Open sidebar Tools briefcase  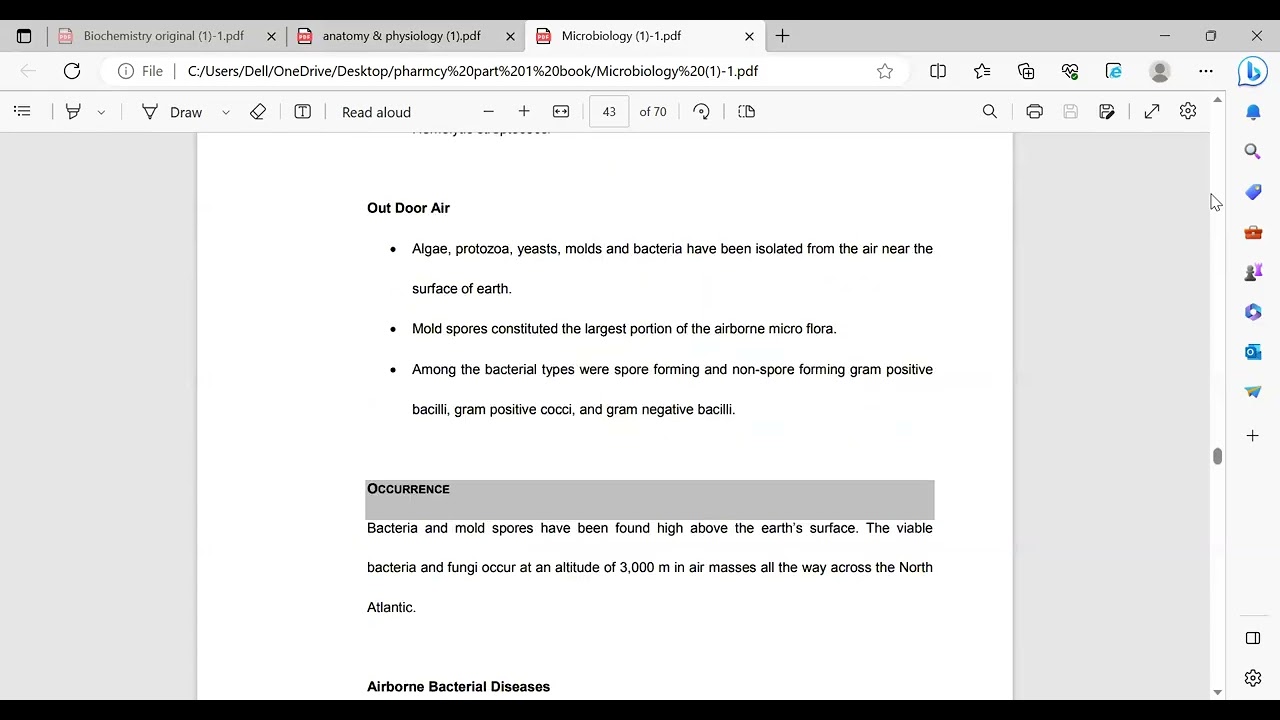(x=1253, y=232)
